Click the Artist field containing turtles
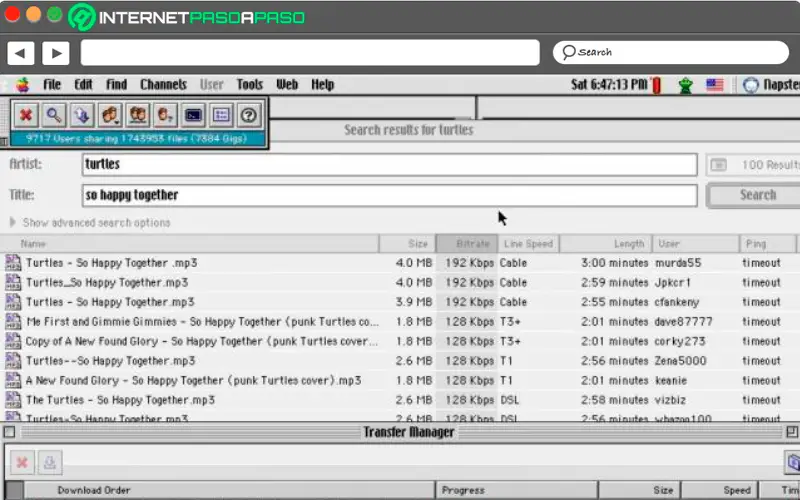The height and width of the screenshot is (500, 800). 389,165
